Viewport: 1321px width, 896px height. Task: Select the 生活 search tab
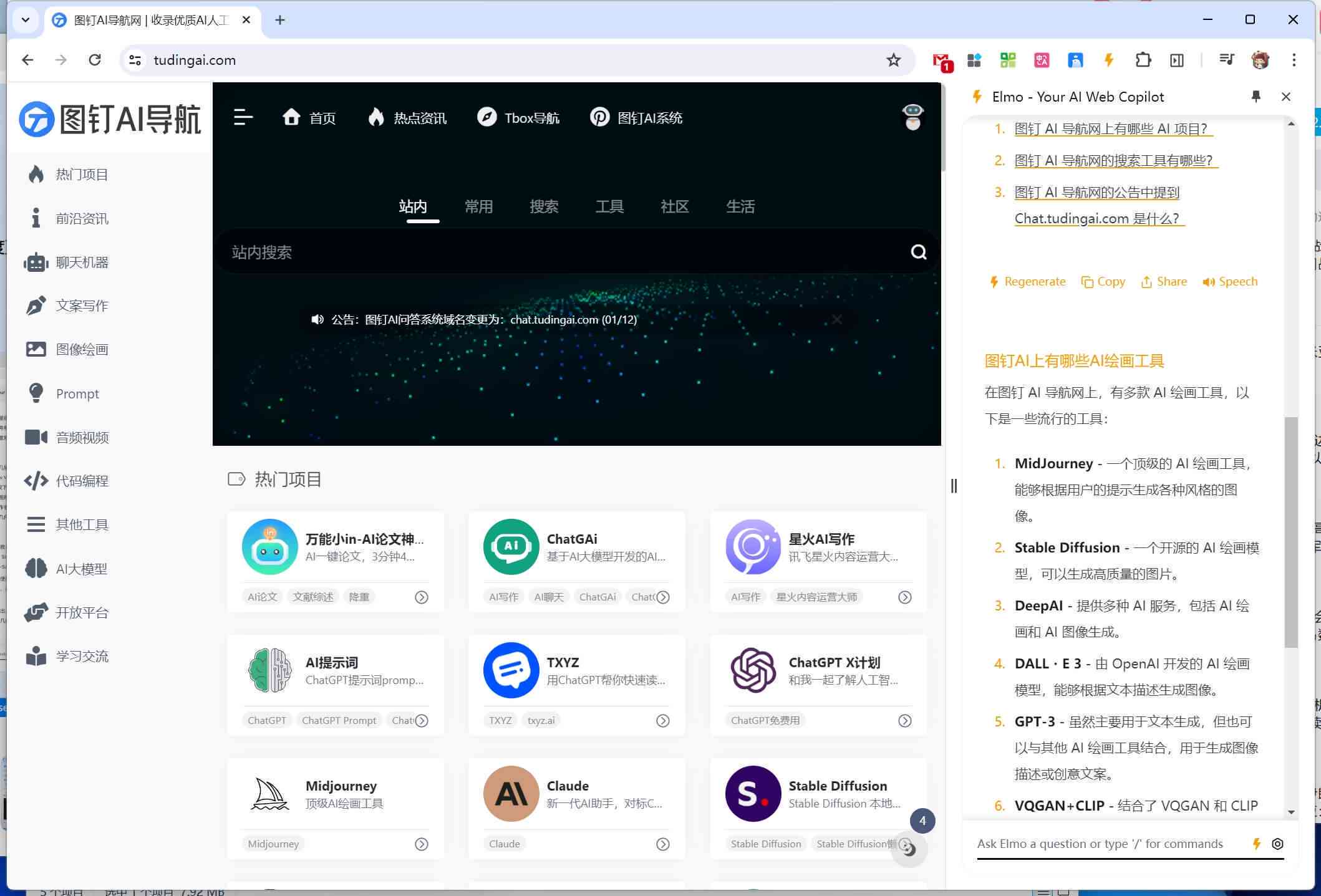(x=740, y=206)
